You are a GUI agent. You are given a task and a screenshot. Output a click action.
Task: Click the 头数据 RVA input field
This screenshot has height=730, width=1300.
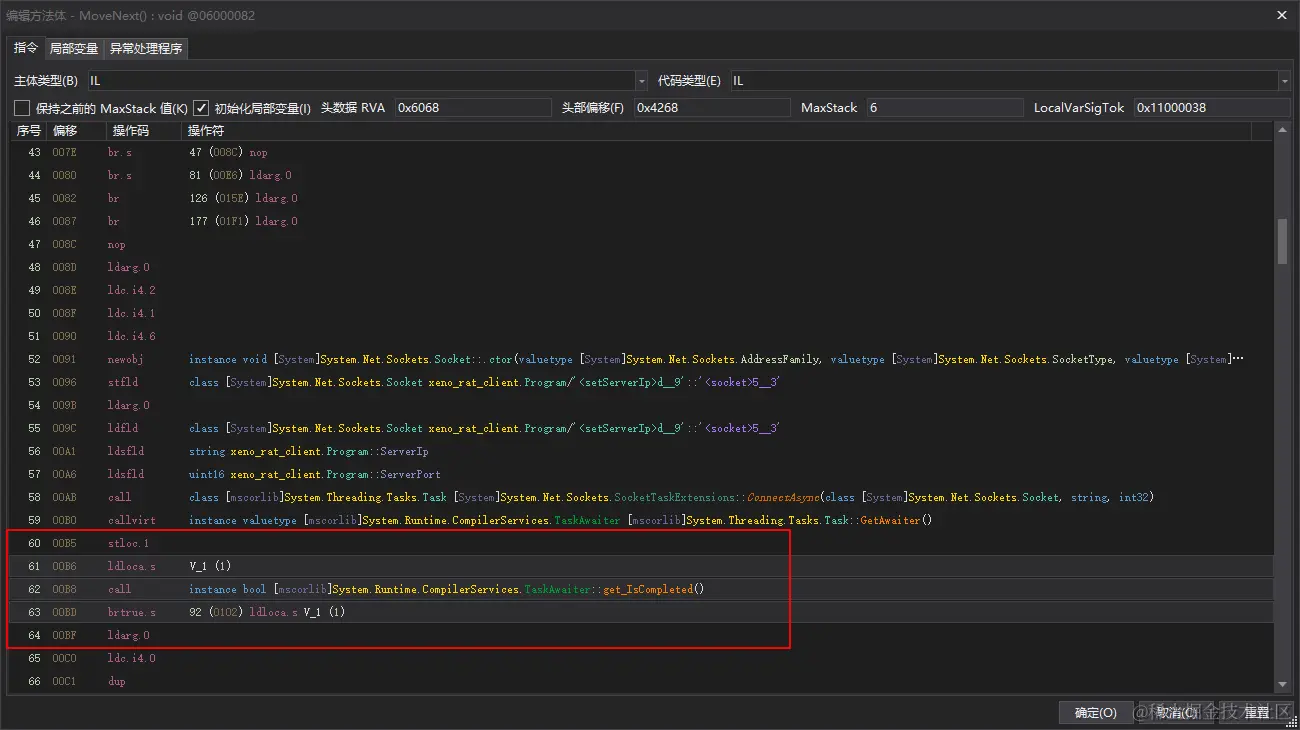click(x=473, y=108)
